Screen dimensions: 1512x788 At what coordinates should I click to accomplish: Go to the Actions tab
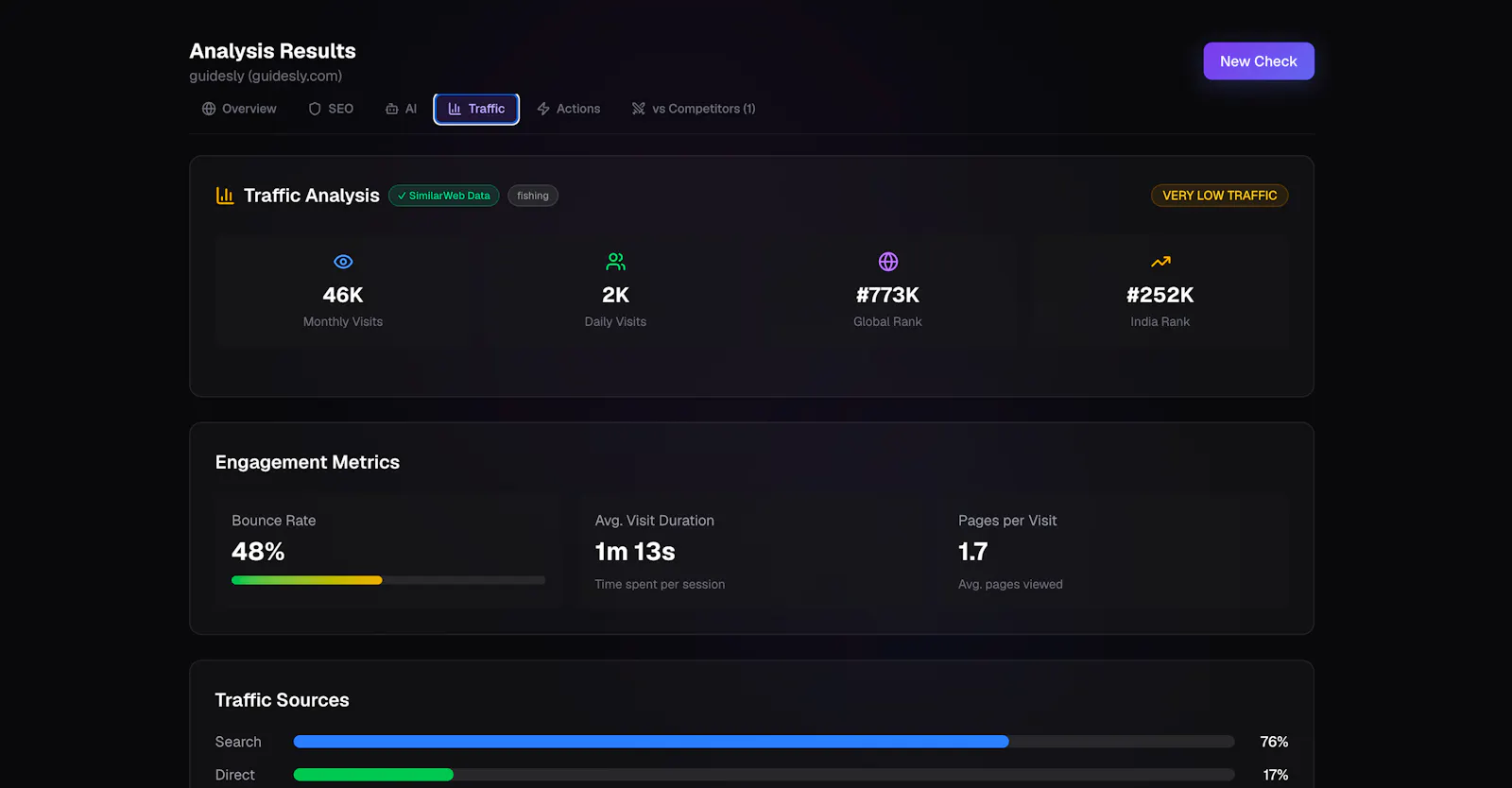point(569,109)
